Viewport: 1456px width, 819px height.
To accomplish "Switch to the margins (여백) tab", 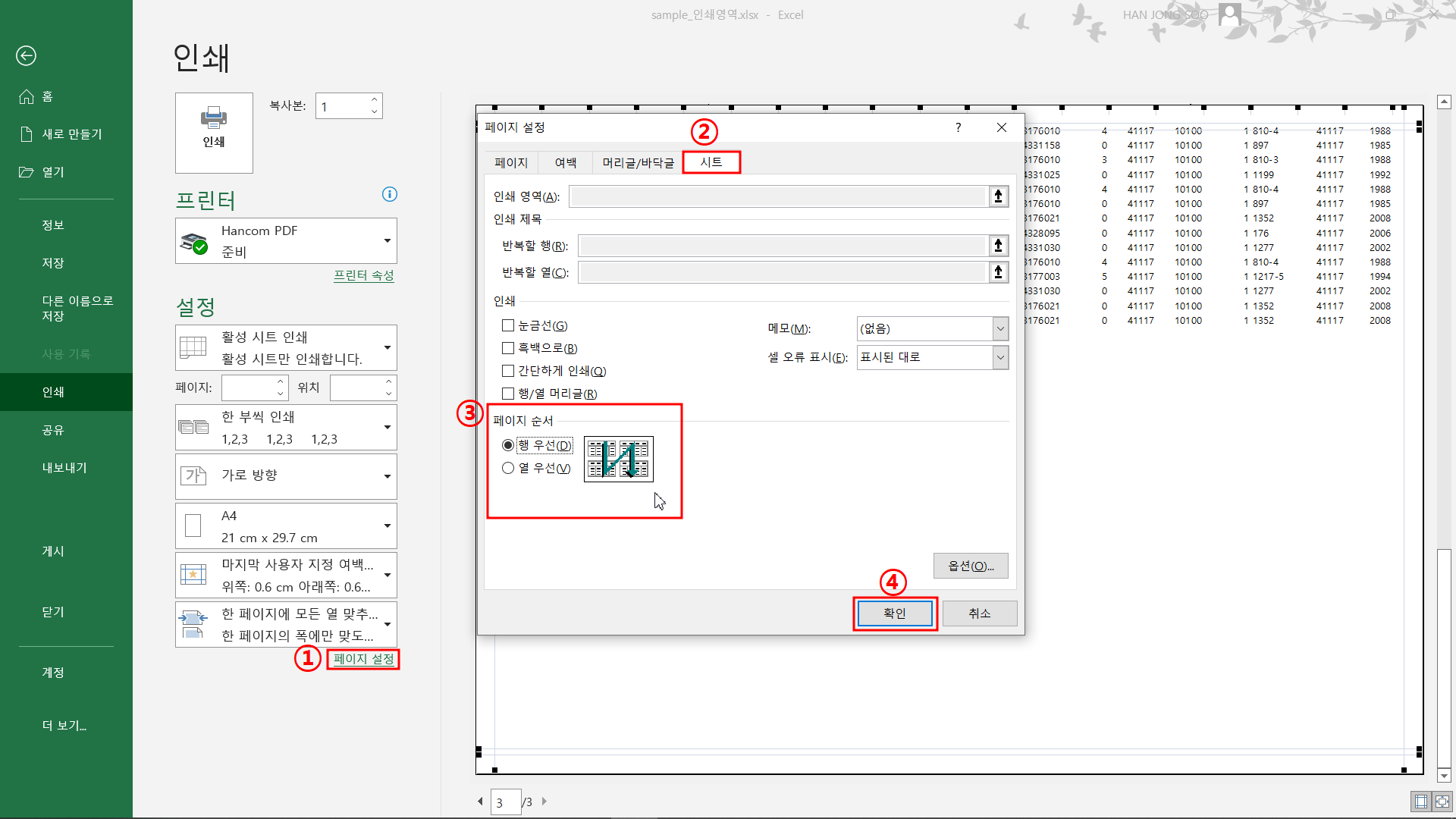I will [x=565, y=162].
